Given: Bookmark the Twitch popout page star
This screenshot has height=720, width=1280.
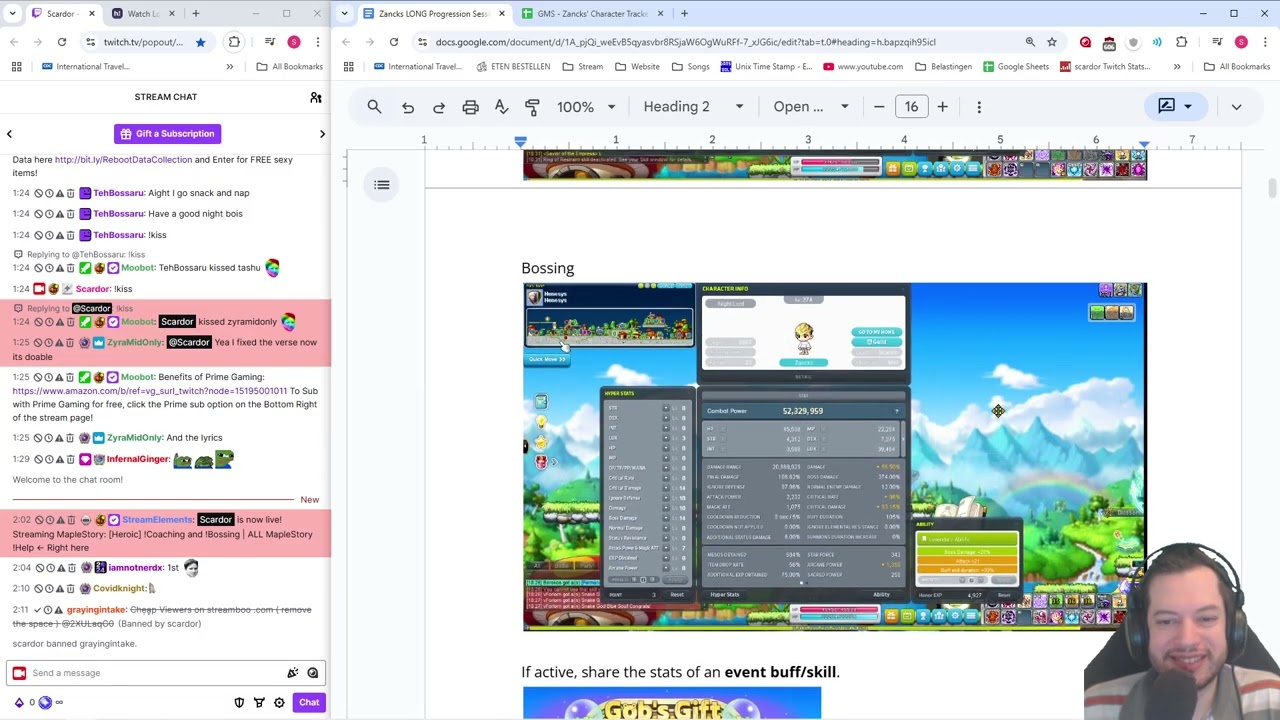Looking at the screenshot, I should pos(200,42).
